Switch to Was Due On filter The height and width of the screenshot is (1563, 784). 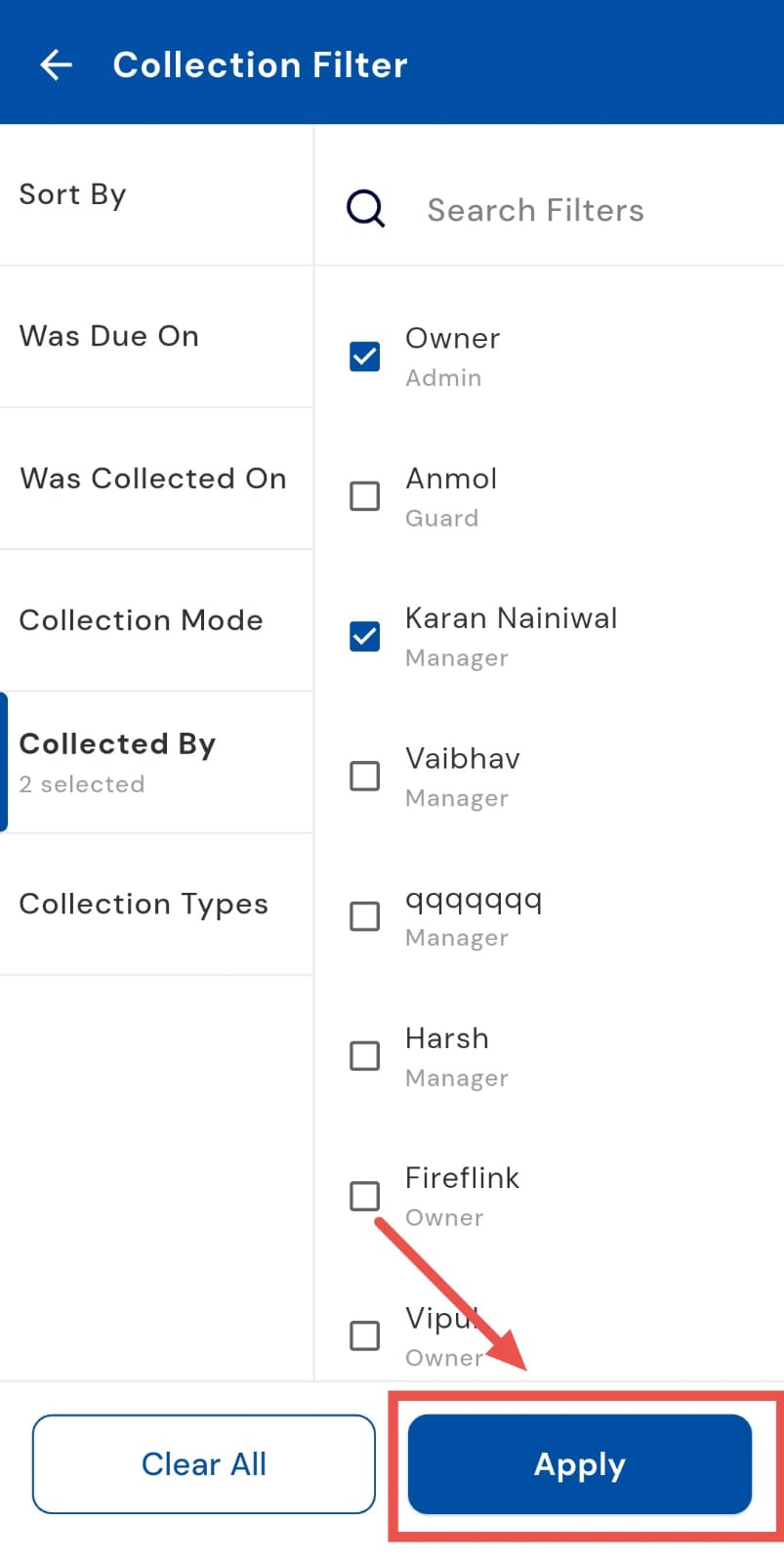point(156,336)
